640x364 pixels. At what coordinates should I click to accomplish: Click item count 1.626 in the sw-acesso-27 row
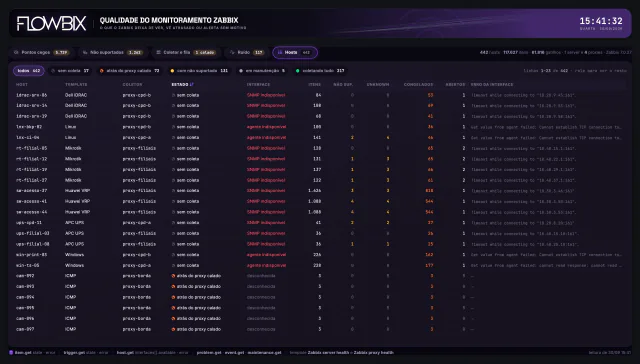click(315, 191)
